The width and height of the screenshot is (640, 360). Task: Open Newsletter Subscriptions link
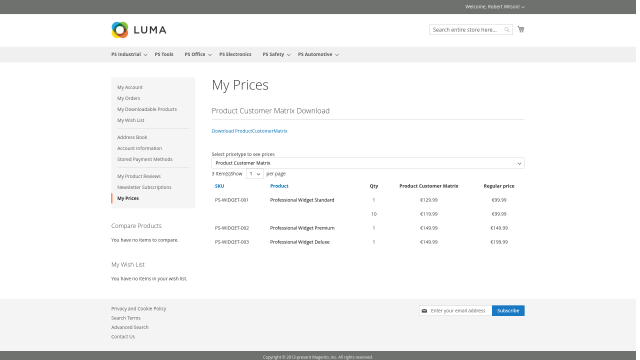[144, 188]
